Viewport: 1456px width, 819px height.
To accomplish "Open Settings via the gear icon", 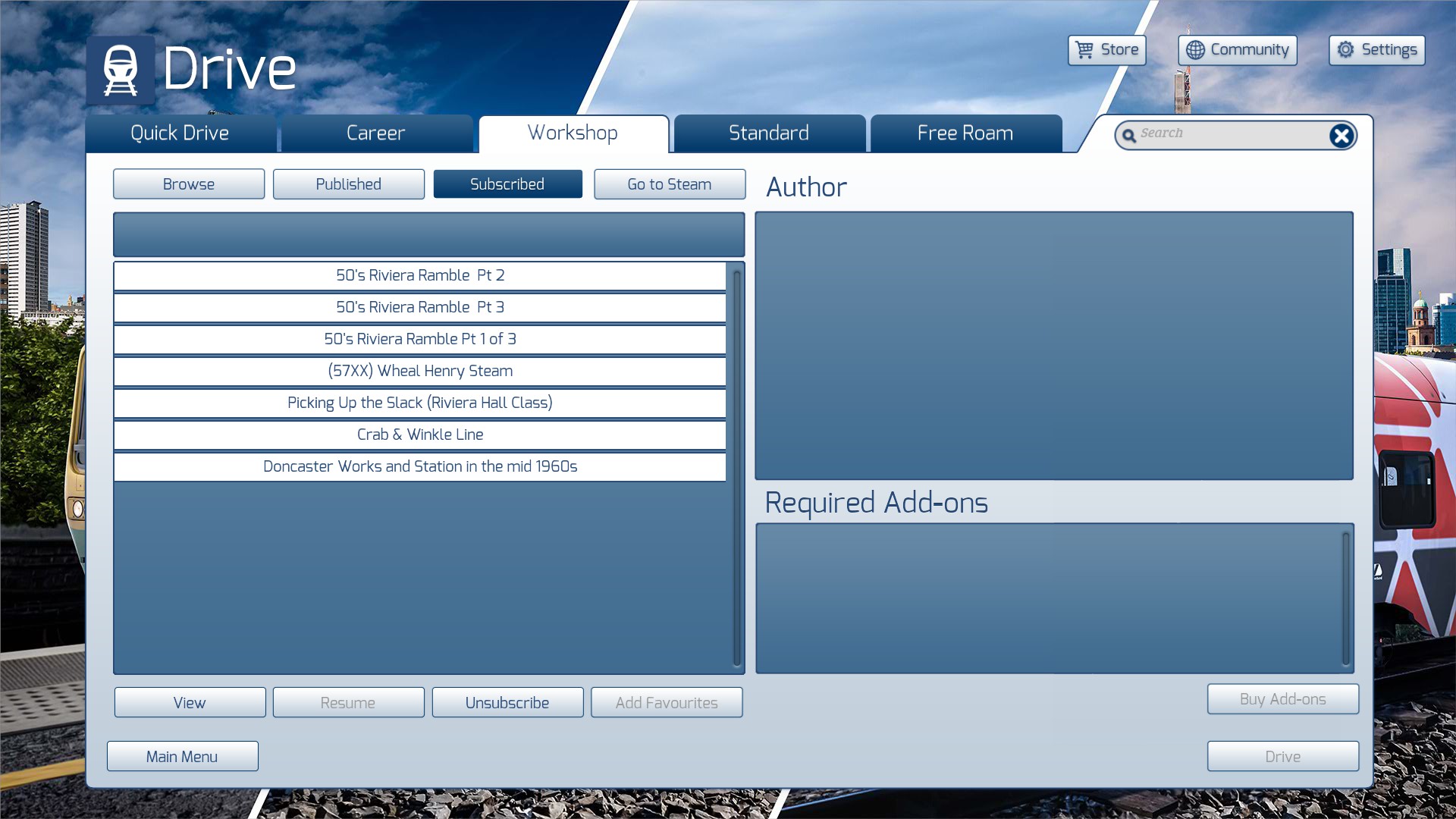I will coord(1345,50).
